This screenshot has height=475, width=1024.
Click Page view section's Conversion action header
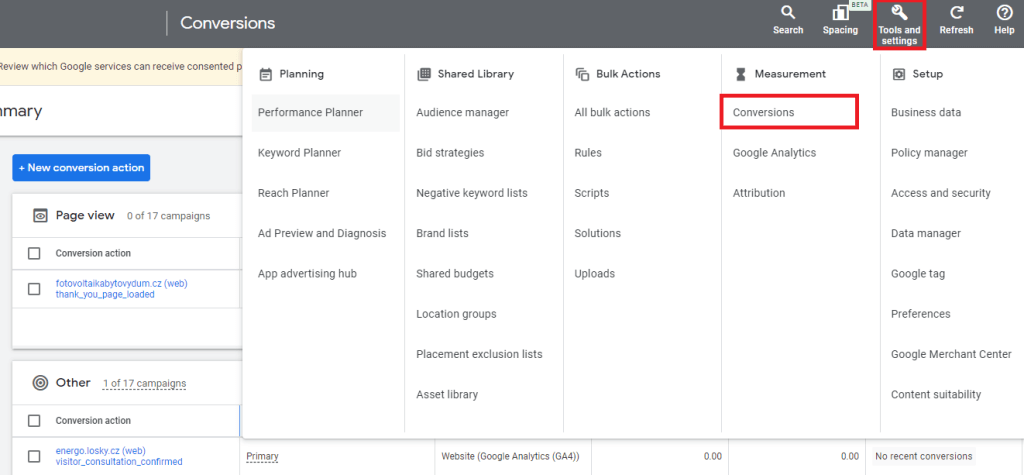click(x=93, y=254)
